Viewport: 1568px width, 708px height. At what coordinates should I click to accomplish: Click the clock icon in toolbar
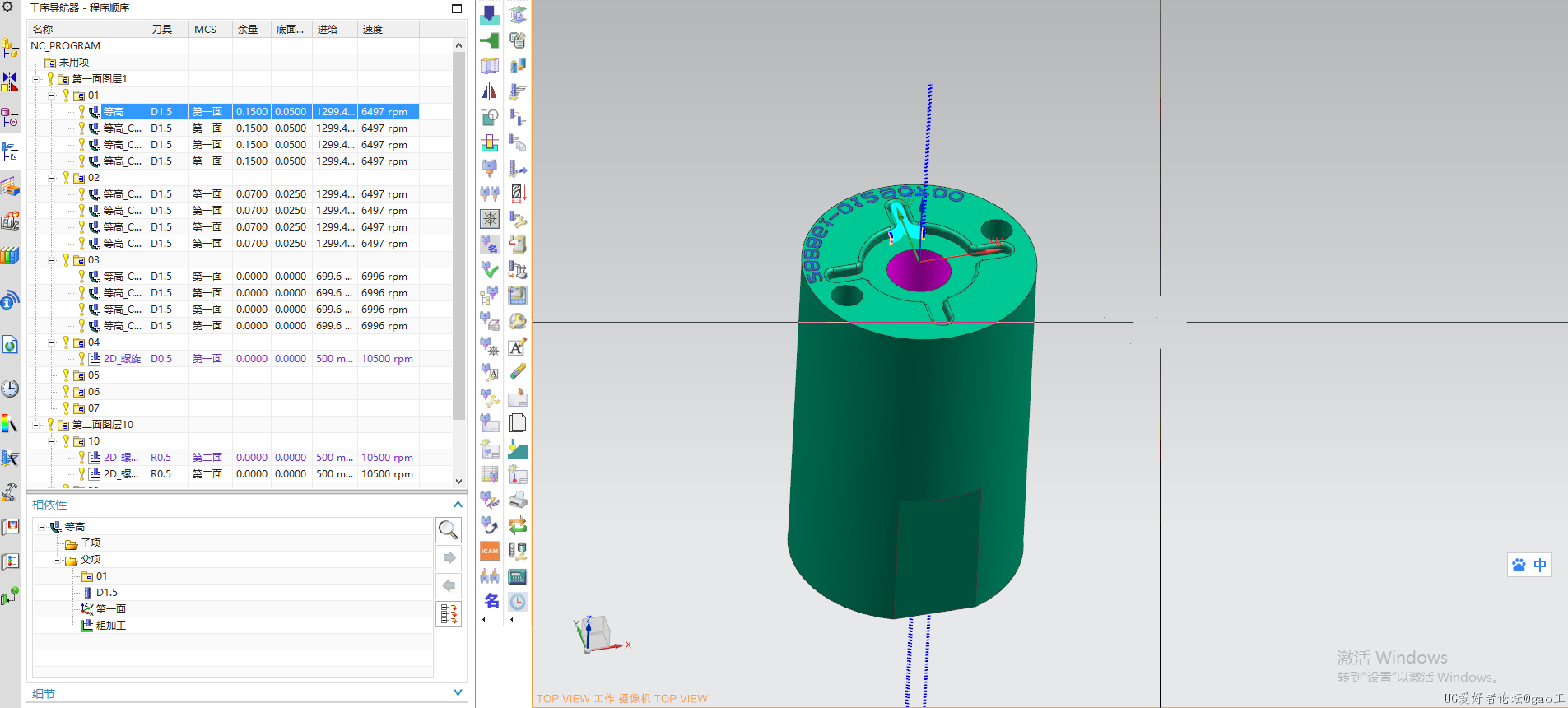(x=518, y=602)
